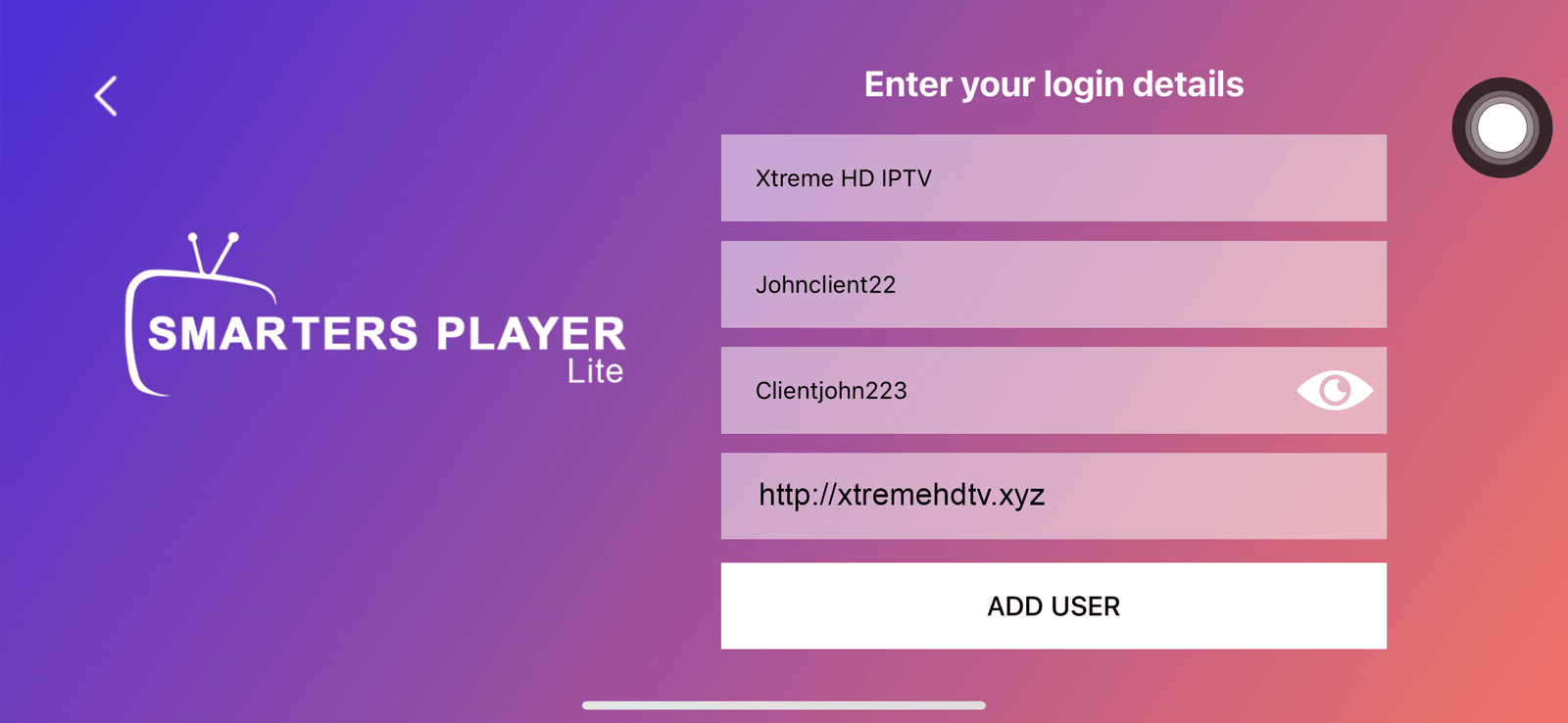The image size is (1568, 723).
Task: Click the xtremehdtv.xyz URL text
Action: (941, 495)
